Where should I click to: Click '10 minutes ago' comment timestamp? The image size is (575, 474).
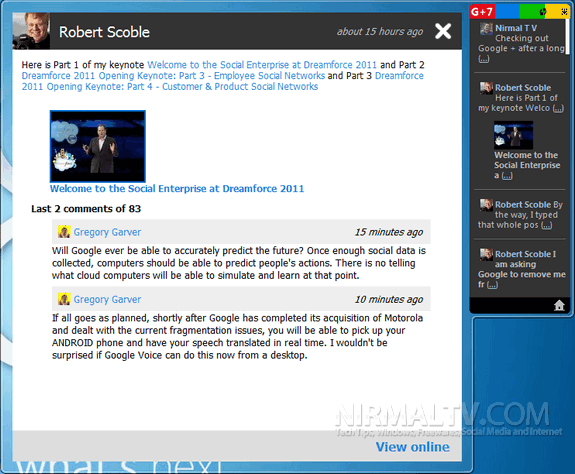389,300
